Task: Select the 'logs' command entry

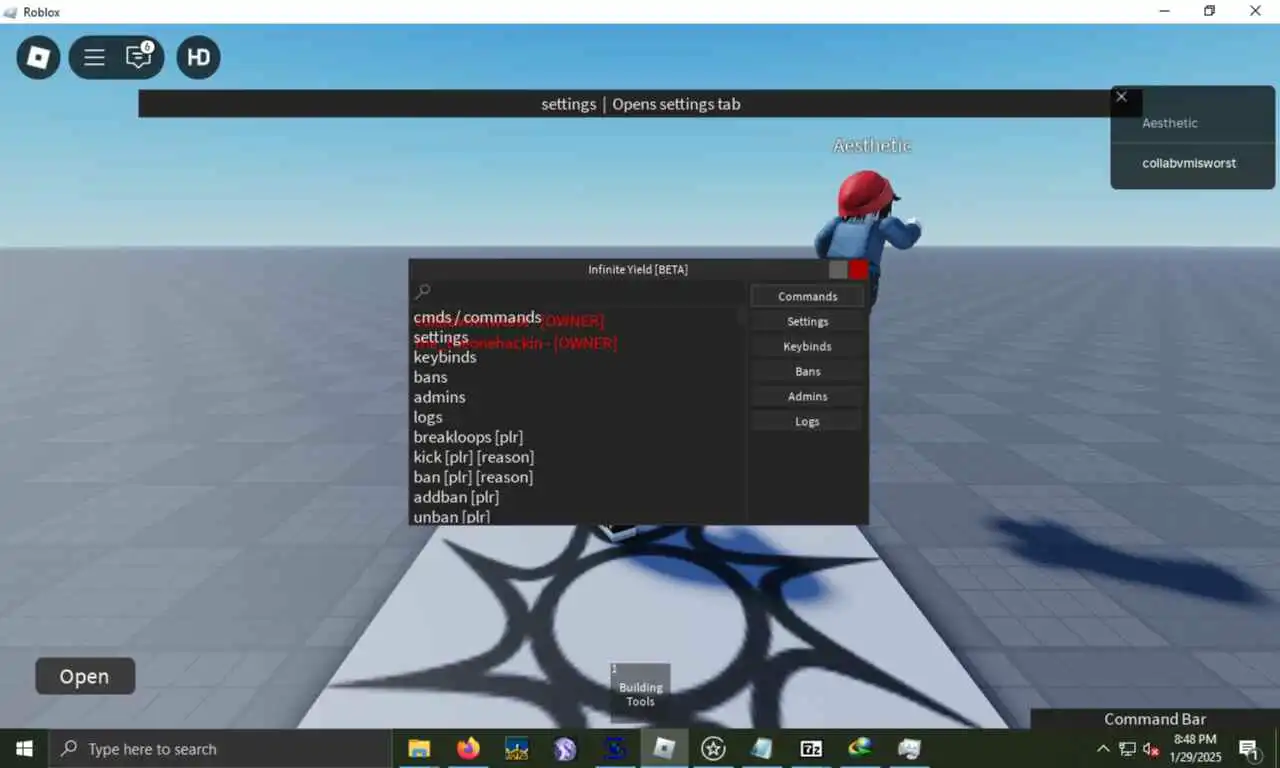Action: pyautogui.click(x=428, y=417)
